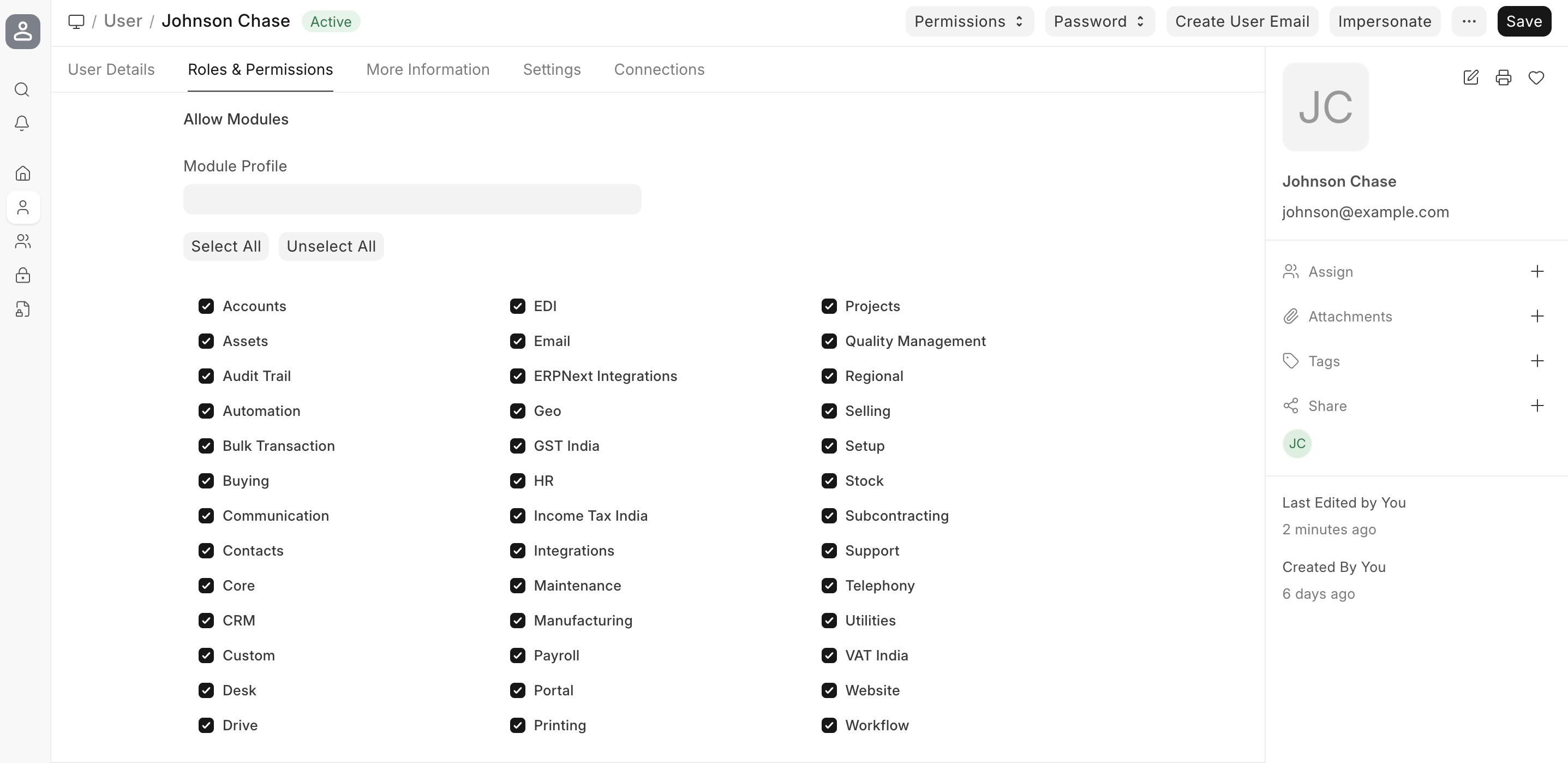Image resolution: width=1568 pixels, height=763 pixels.
Task: Open the Permissions dropdown
Action: pos(968,21)
